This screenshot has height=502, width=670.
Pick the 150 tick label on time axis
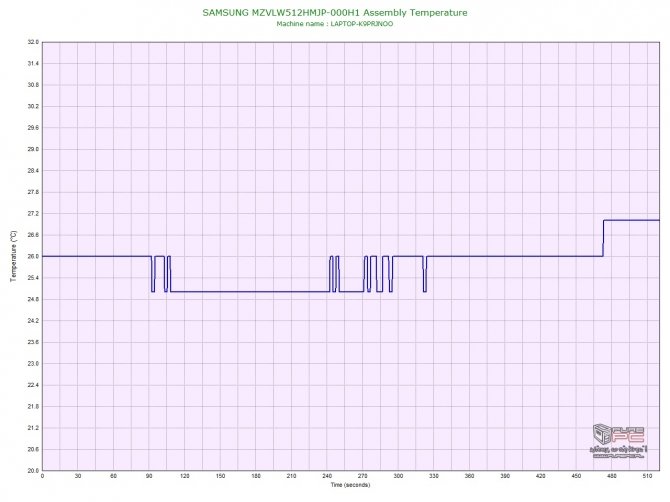point(220,476)
